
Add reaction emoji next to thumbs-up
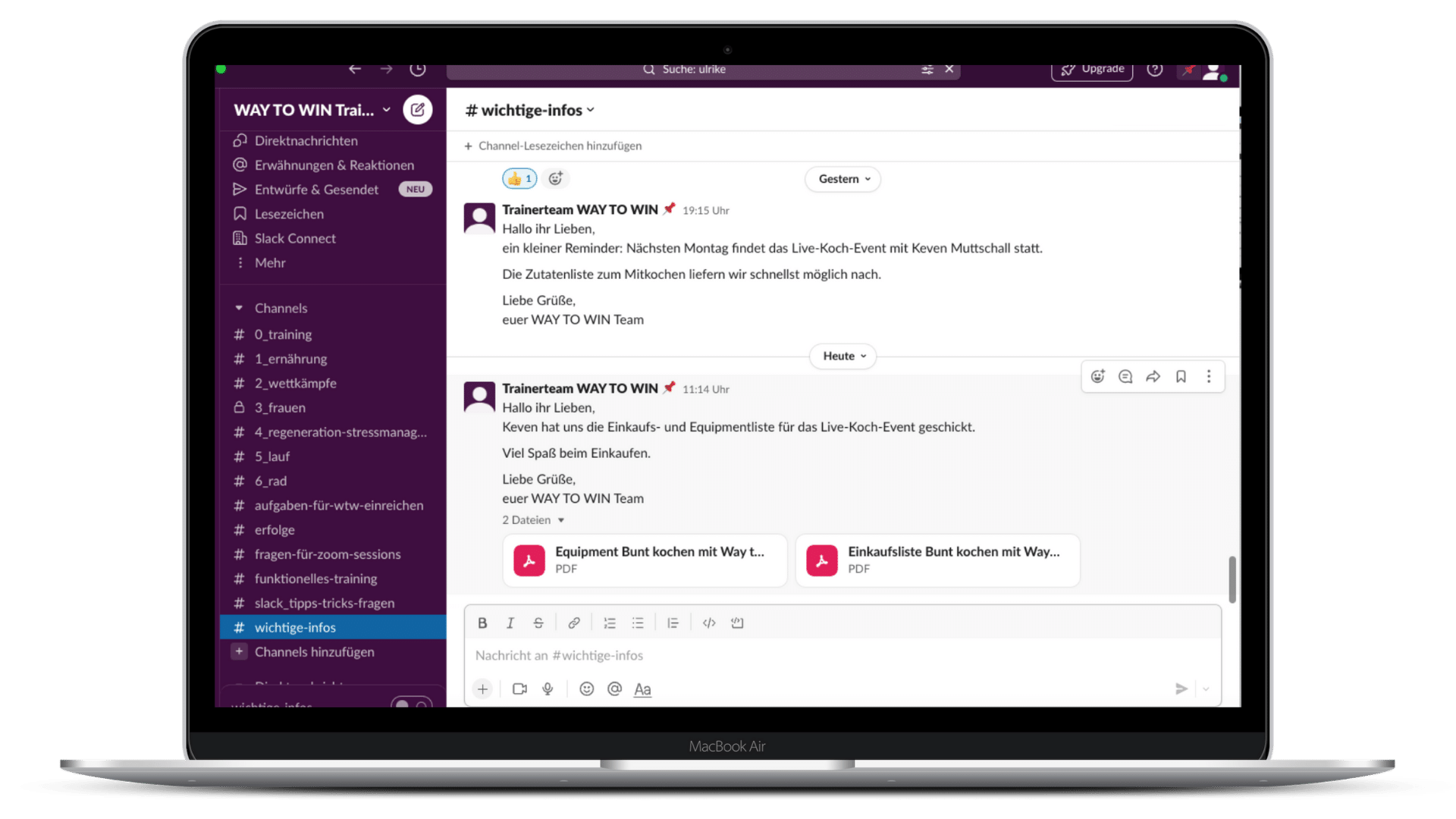click(556, 179)
